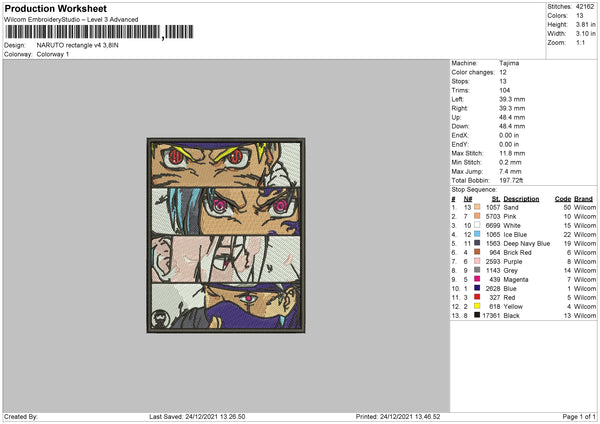Click the Black color swatch
The height and width of the screenshot is (424, 600).
click(x=477, y=315)
